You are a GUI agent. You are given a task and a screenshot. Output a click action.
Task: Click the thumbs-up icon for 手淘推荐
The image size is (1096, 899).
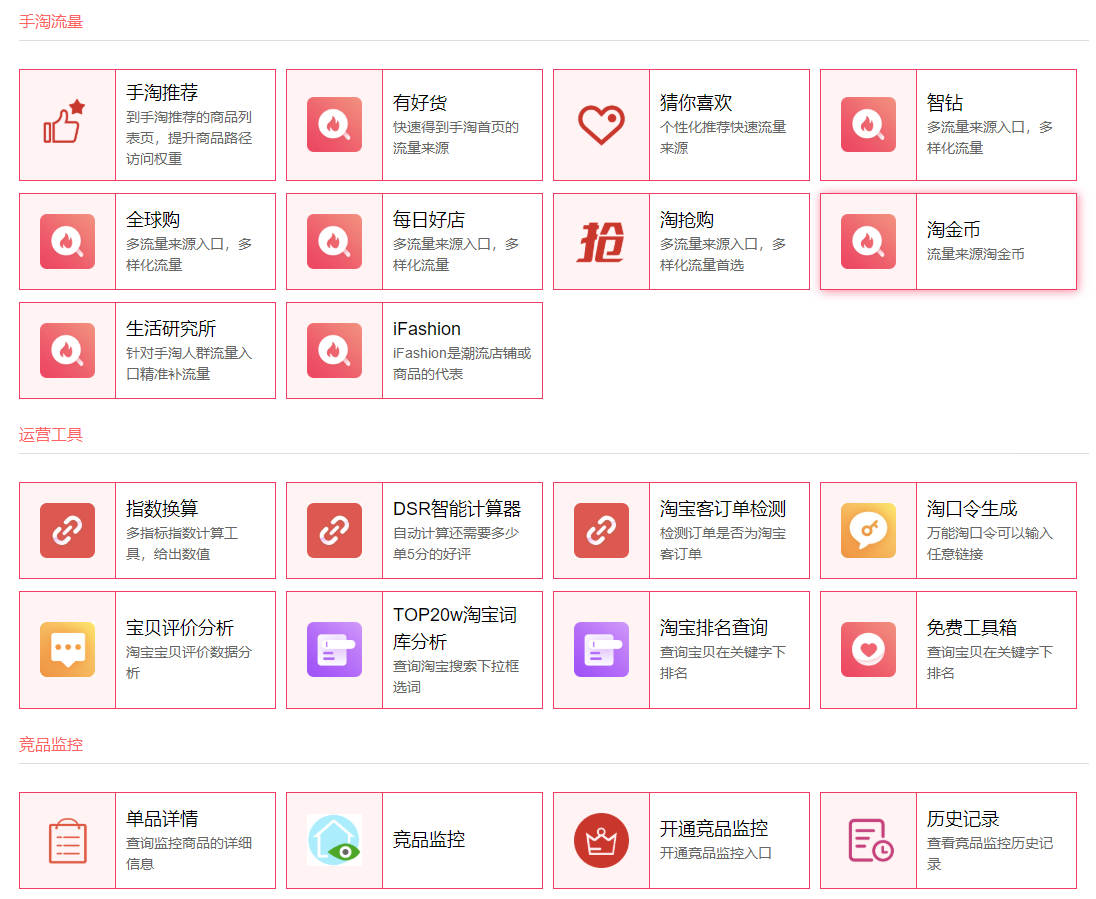(x=64, y=122)
